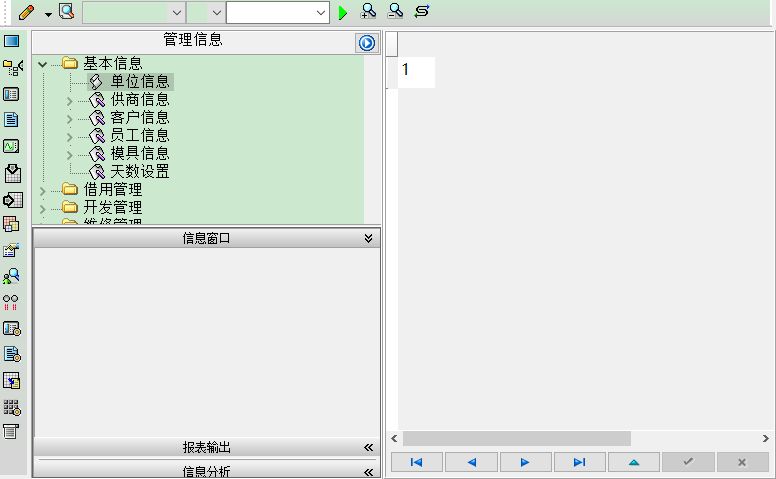Click the checkmark post button
This screenshot has width=776, height=479.
[688, 462]
